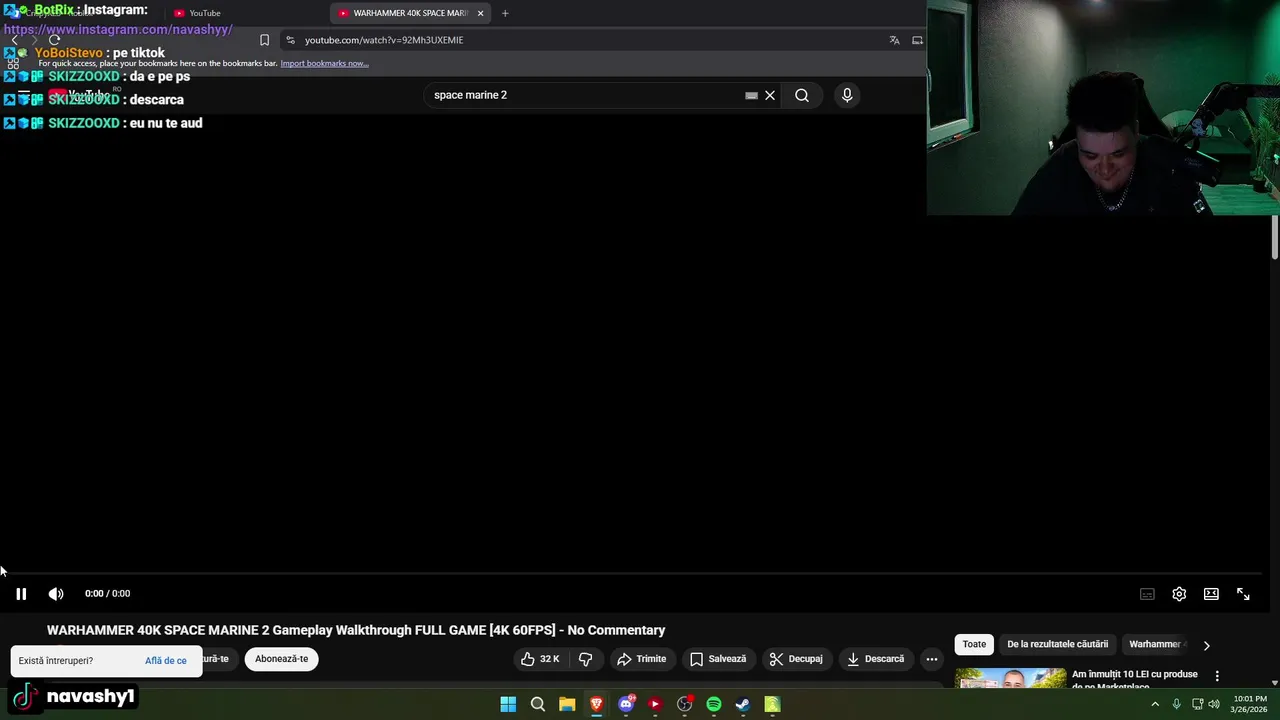The width and height of the screenshot is (1280, 720).
Task: Like the video (32 K)
Action: (x=540, y=659)
